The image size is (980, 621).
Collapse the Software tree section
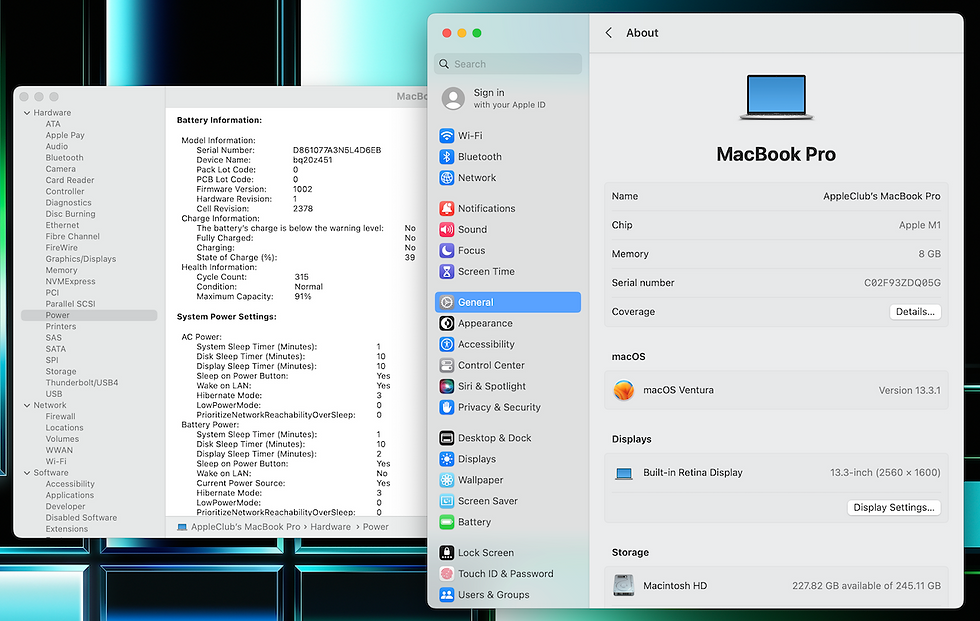tap(27, 473)
